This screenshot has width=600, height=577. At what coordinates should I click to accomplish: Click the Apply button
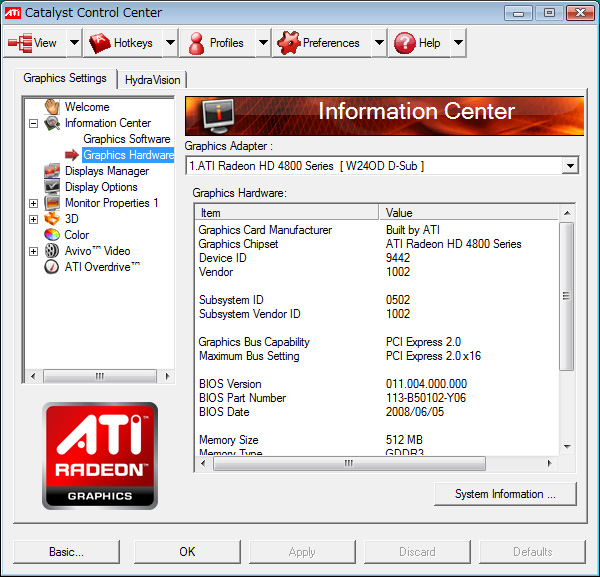coord(302,552)
